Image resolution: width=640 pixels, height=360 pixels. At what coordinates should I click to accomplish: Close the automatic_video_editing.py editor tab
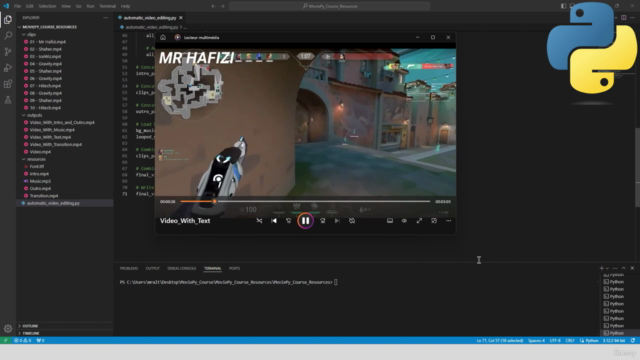coord(181,18)
